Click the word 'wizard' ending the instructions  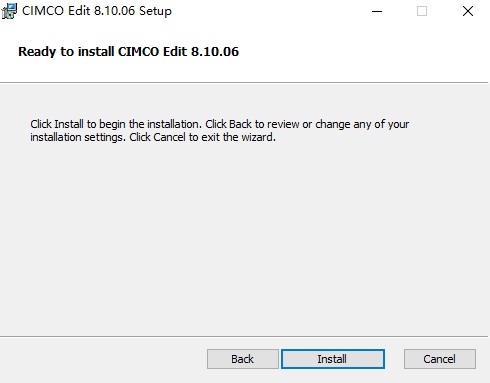(257, 137)
